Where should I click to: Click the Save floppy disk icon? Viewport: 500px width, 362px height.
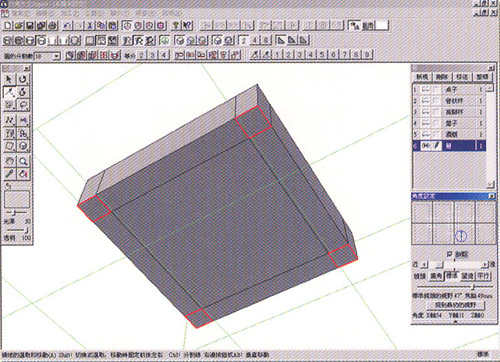coord(30,26)
